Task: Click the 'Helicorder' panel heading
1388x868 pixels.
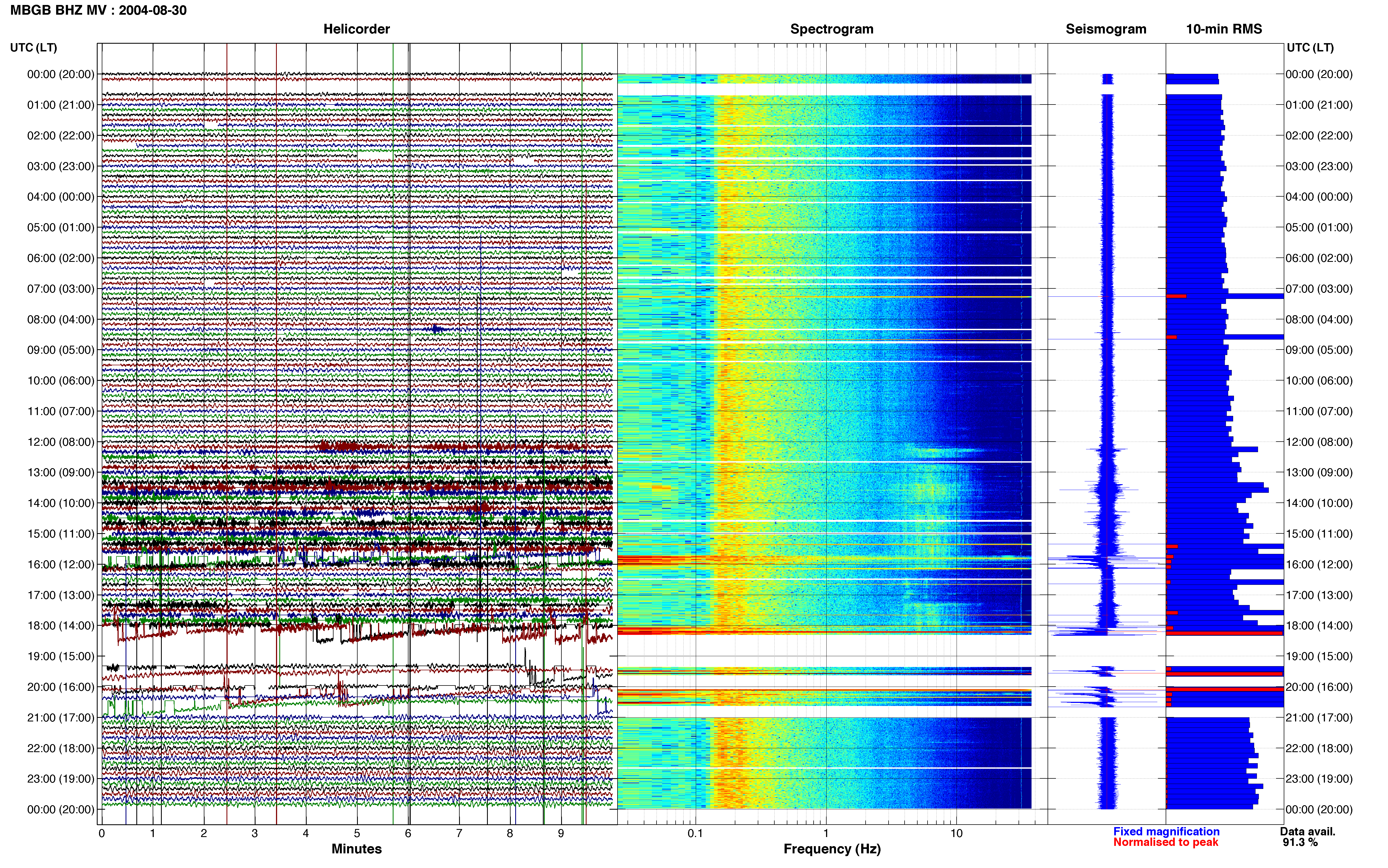Action: pos(356,29)
